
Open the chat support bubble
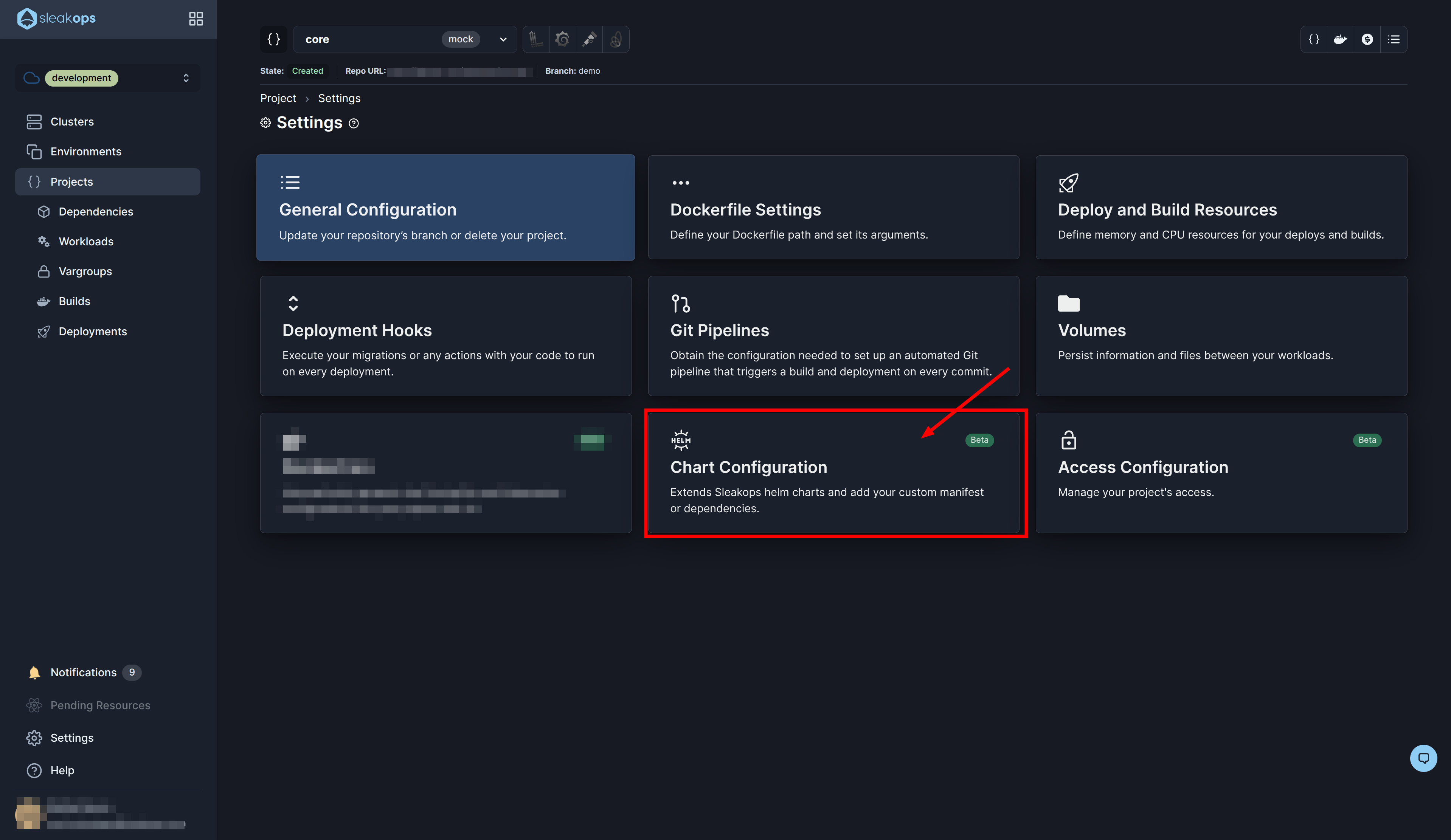click(x=1423, y=758)
